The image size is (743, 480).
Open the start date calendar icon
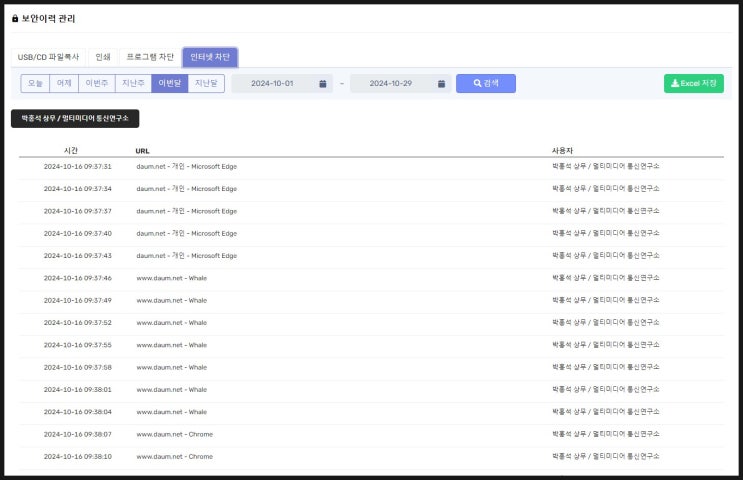coord(323,83)
